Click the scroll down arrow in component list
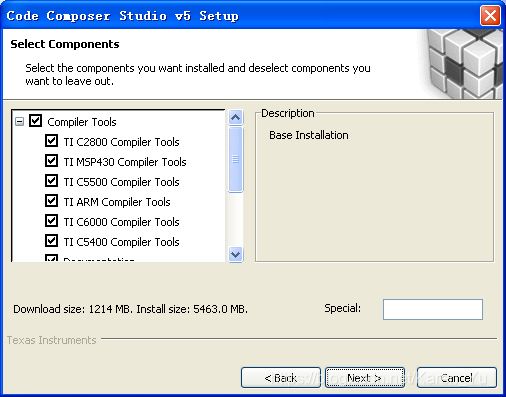This screenshot has width=506, height=397. (x=236, y=255)
